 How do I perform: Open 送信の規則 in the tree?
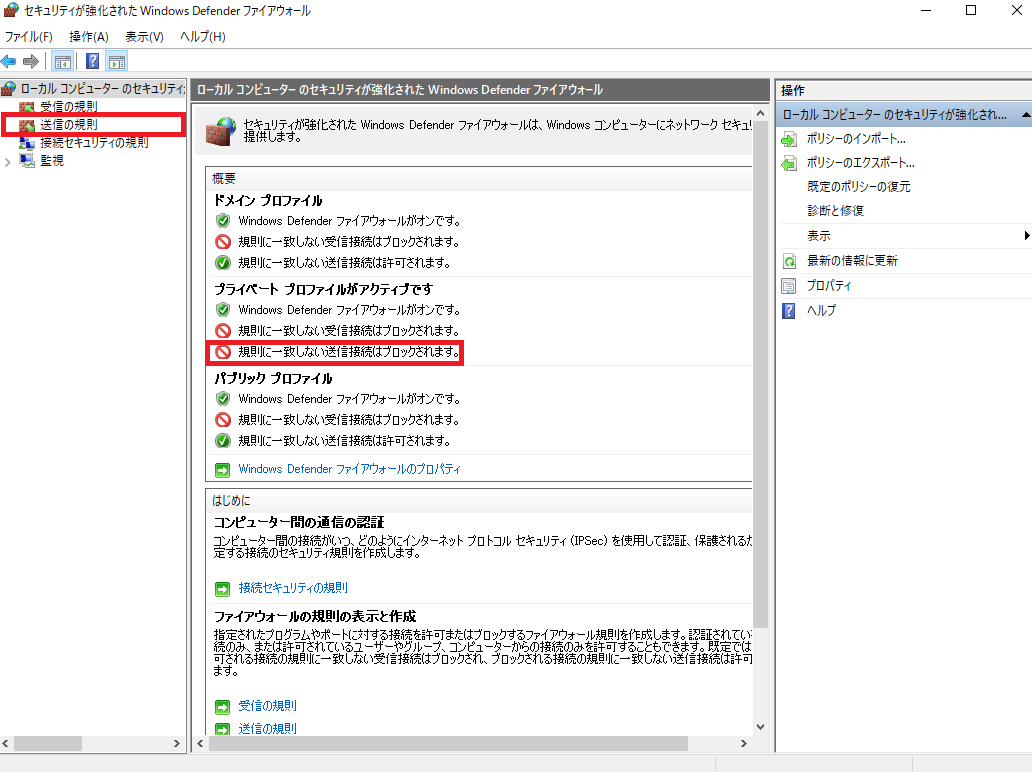68,124
